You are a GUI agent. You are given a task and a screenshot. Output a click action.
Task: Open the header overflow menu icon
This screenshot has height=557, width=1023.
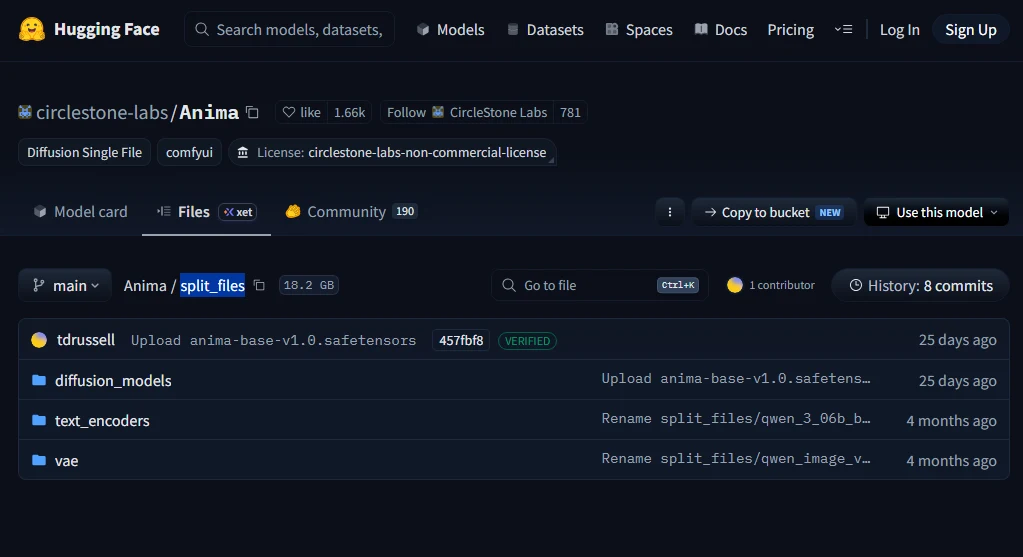tap(844, 29)
